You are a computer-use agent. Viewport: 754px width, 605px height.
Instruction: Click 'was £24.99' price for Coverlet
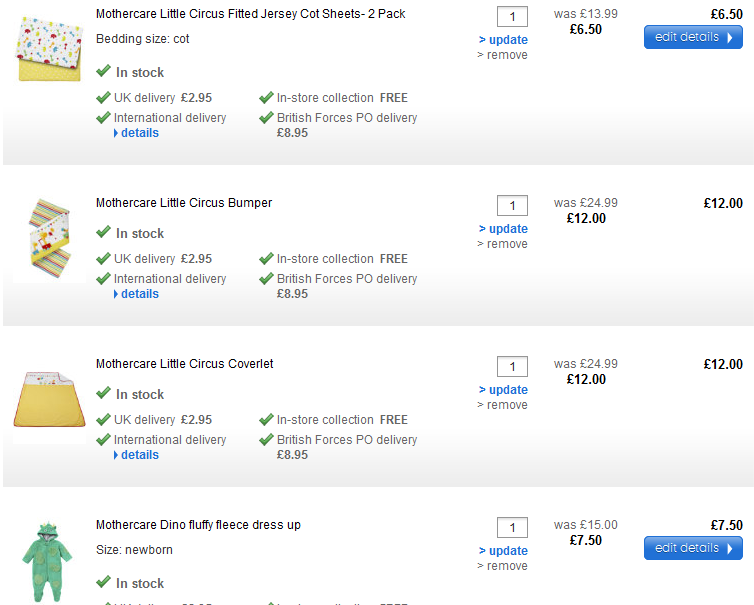pyautogui.click(x=586, y=364)
